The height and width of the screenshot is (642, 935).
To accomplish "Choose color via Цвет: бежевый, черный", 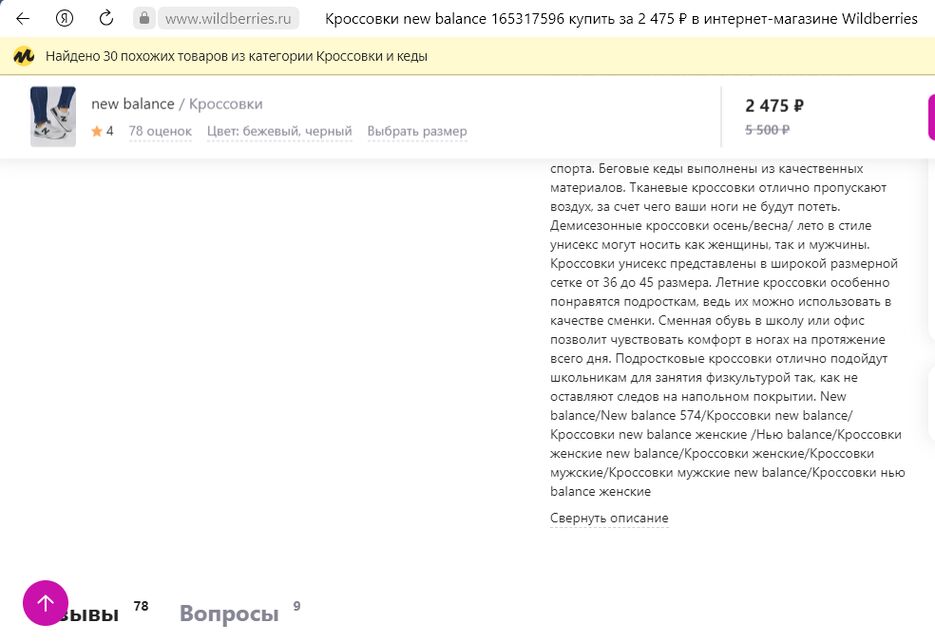I will pos(279,131).
